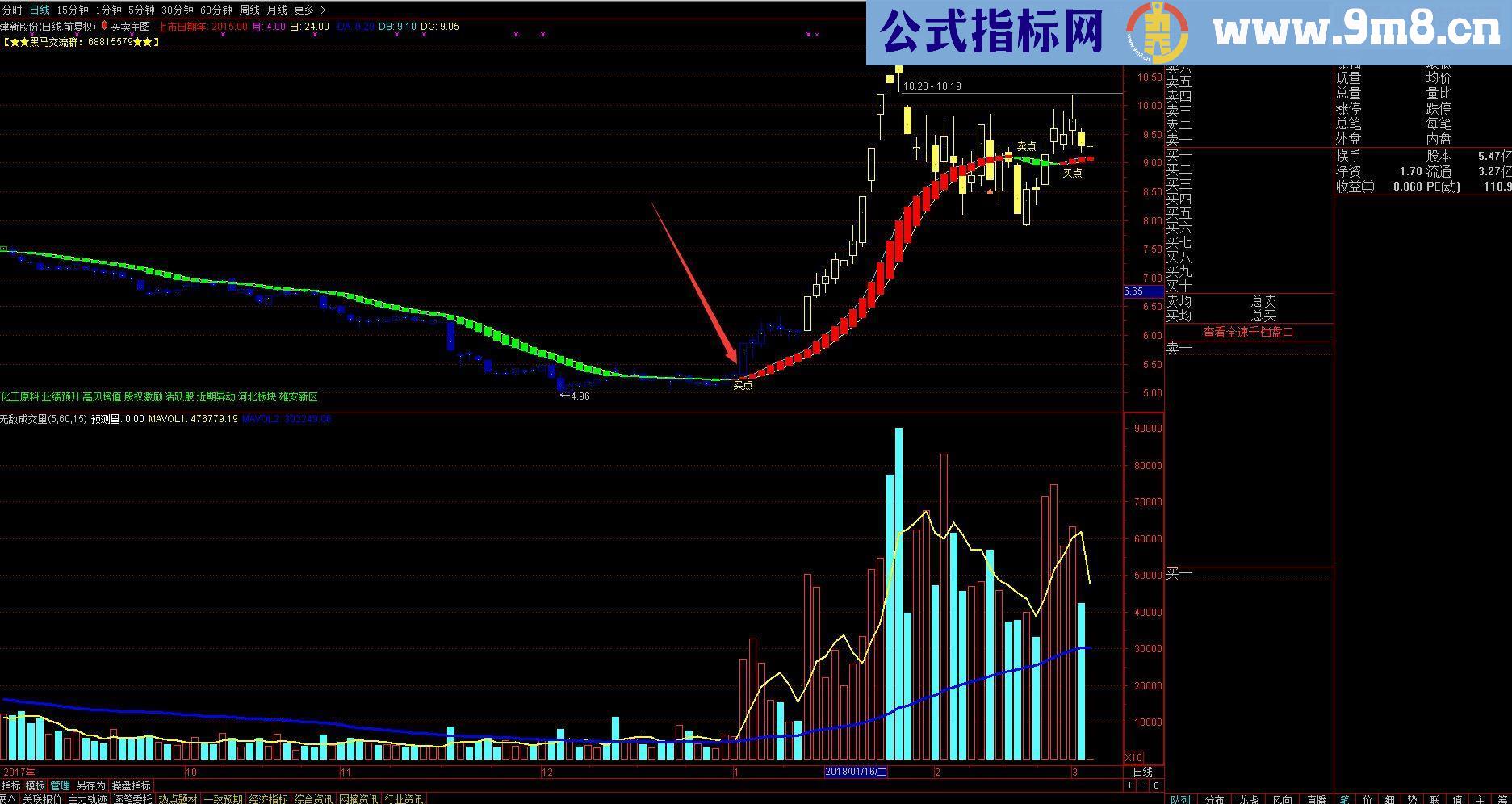This screenshot has width=1512, height=804.
Task: Click the highlighted 2018/01/16 date marker
Action: [856, 772]
